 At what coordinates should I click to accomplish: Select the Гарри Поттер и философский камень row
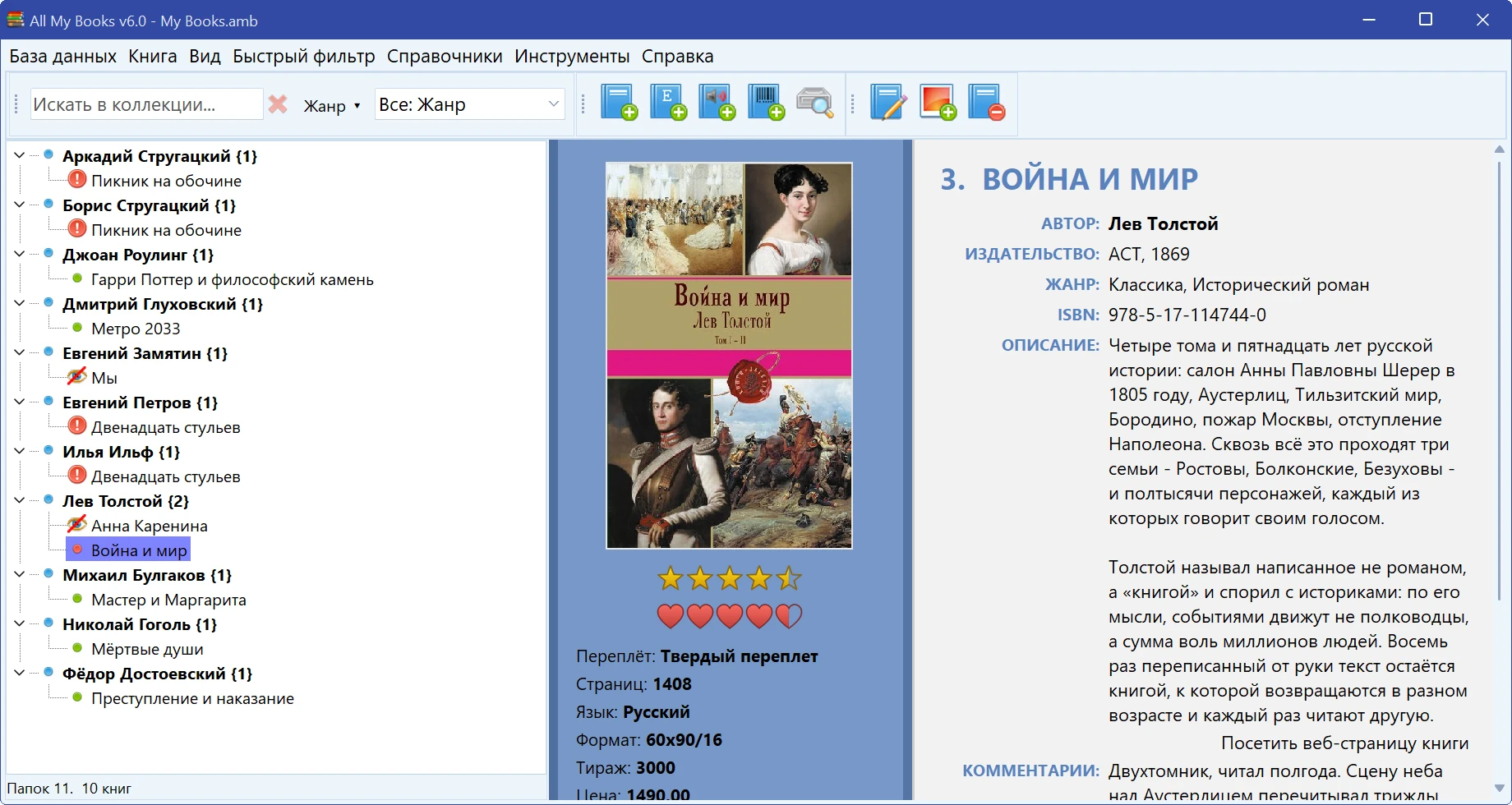(232, 279)
